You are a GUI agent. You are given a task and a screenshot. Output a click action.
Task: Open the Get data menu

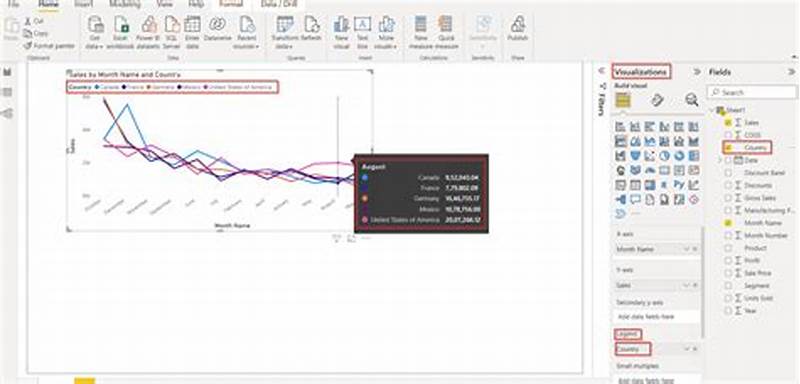point(95,32)
